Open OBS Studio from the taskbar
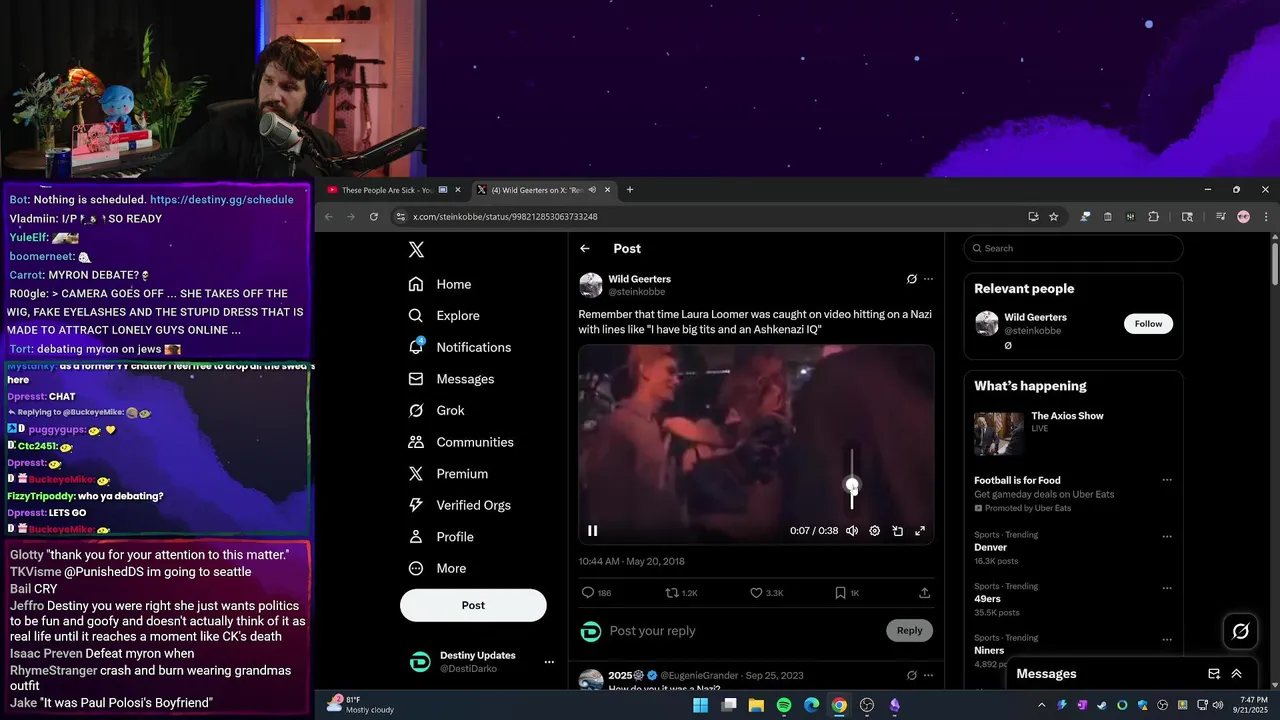 click(867, 705)
